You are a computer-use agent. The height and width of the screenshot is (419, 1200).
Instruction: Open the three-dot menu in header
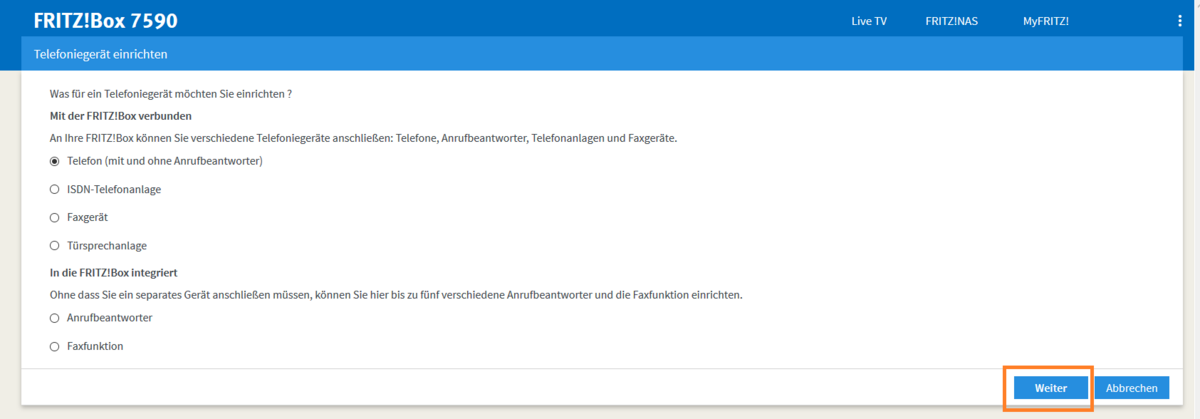point(1180,21)
